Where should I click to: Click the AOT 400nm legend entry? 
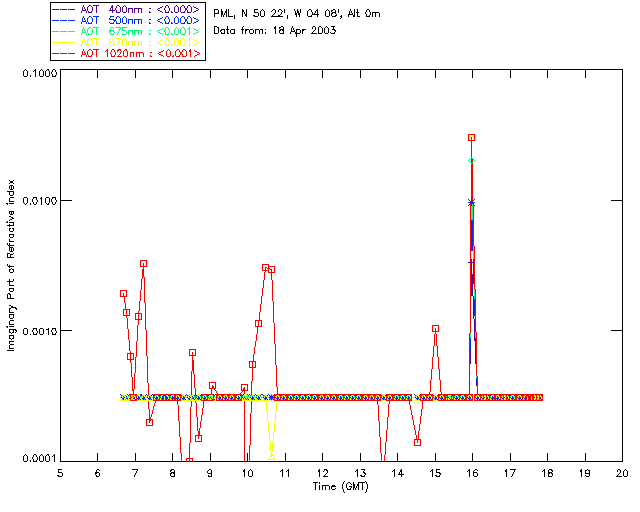pos(126,9)
